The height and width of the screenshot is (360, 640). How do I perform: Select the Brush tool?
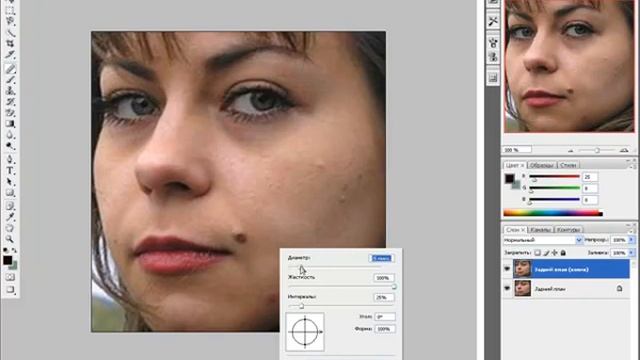click(x=10, y=80)
